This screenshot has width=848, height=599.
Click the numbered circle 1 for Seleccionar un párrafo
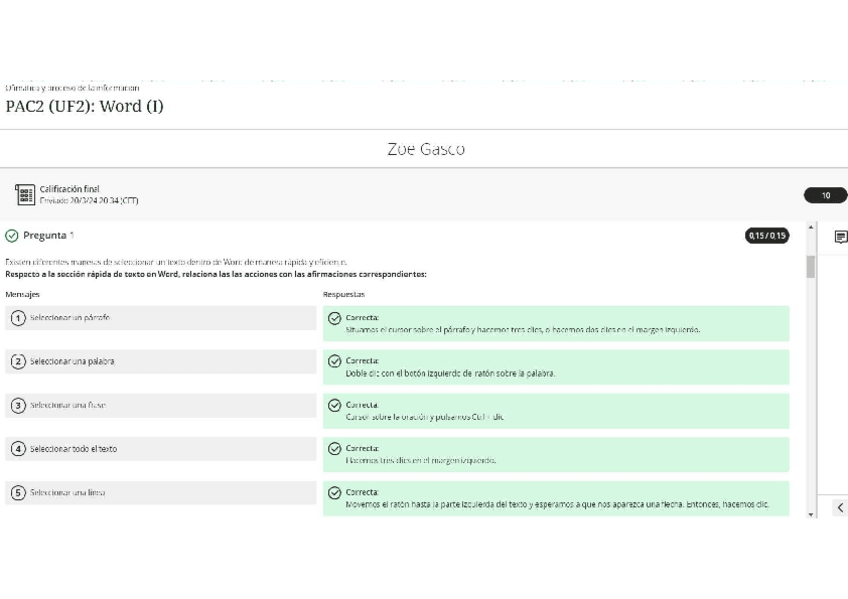click(18, 318)
